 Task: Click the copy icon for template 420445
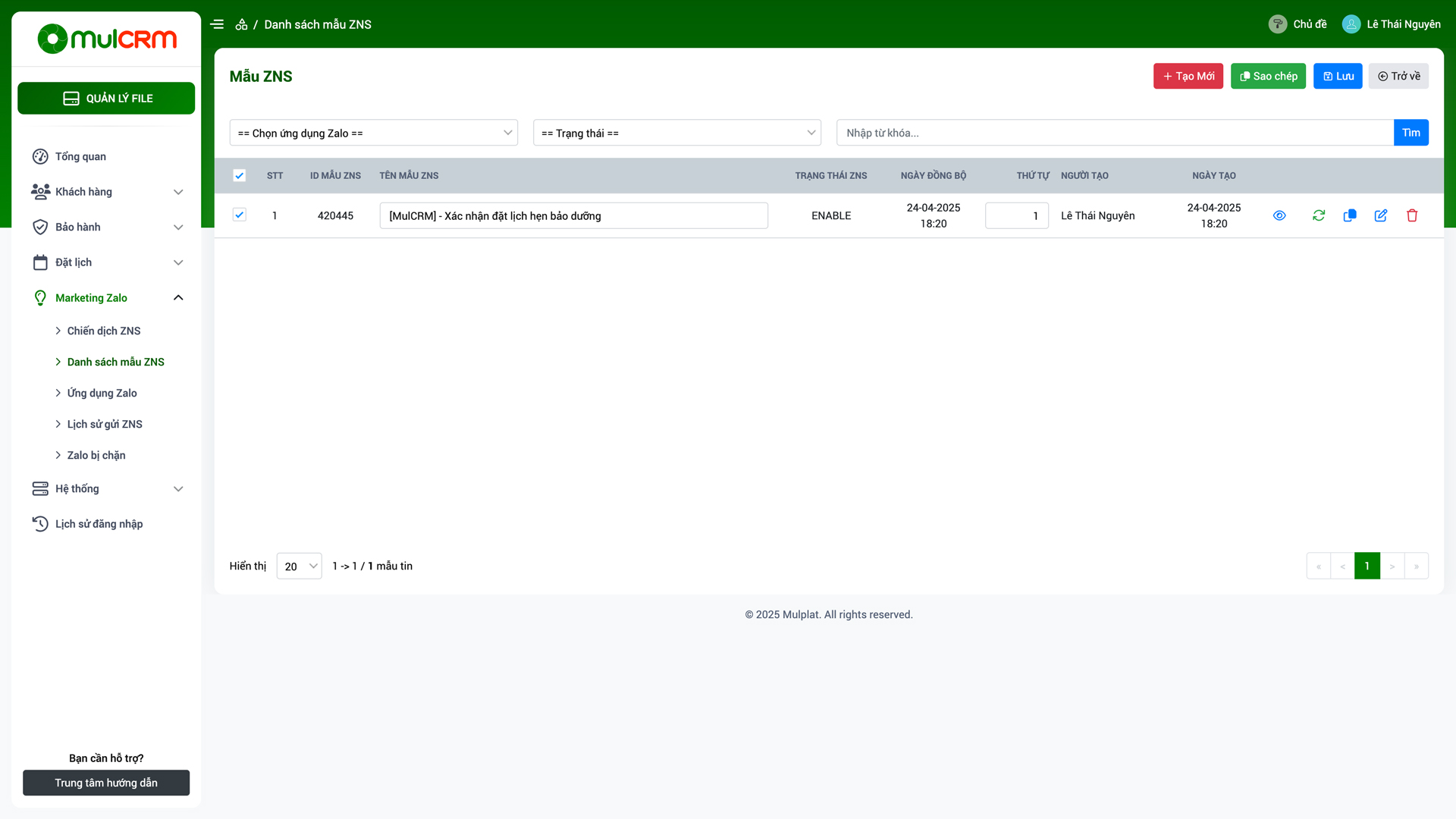[x=1350, y=215]
